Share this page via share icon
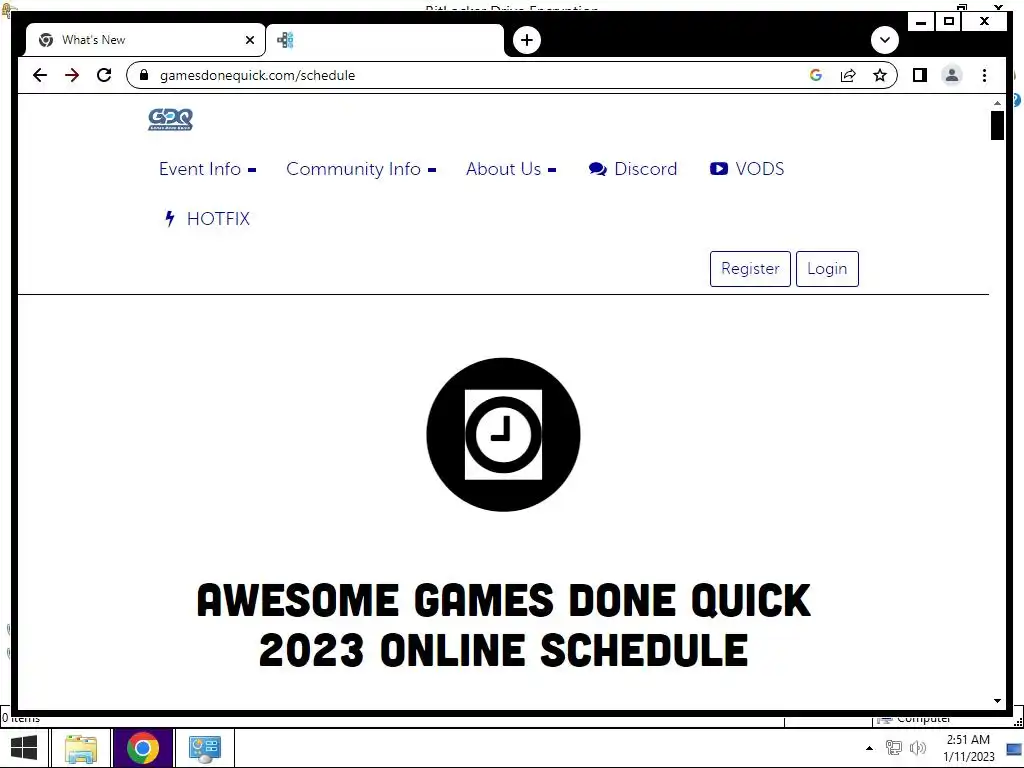The height and width of the screenshot is (768, 1024). click(848, 75)
